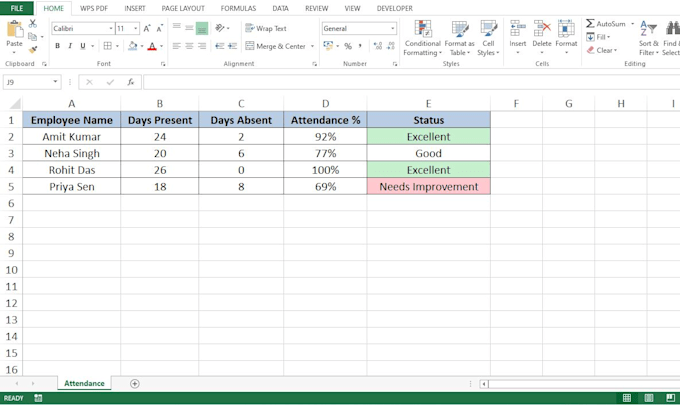Open the Fill menu button
Screen dimensions: 680x405
tap(598, 37)
